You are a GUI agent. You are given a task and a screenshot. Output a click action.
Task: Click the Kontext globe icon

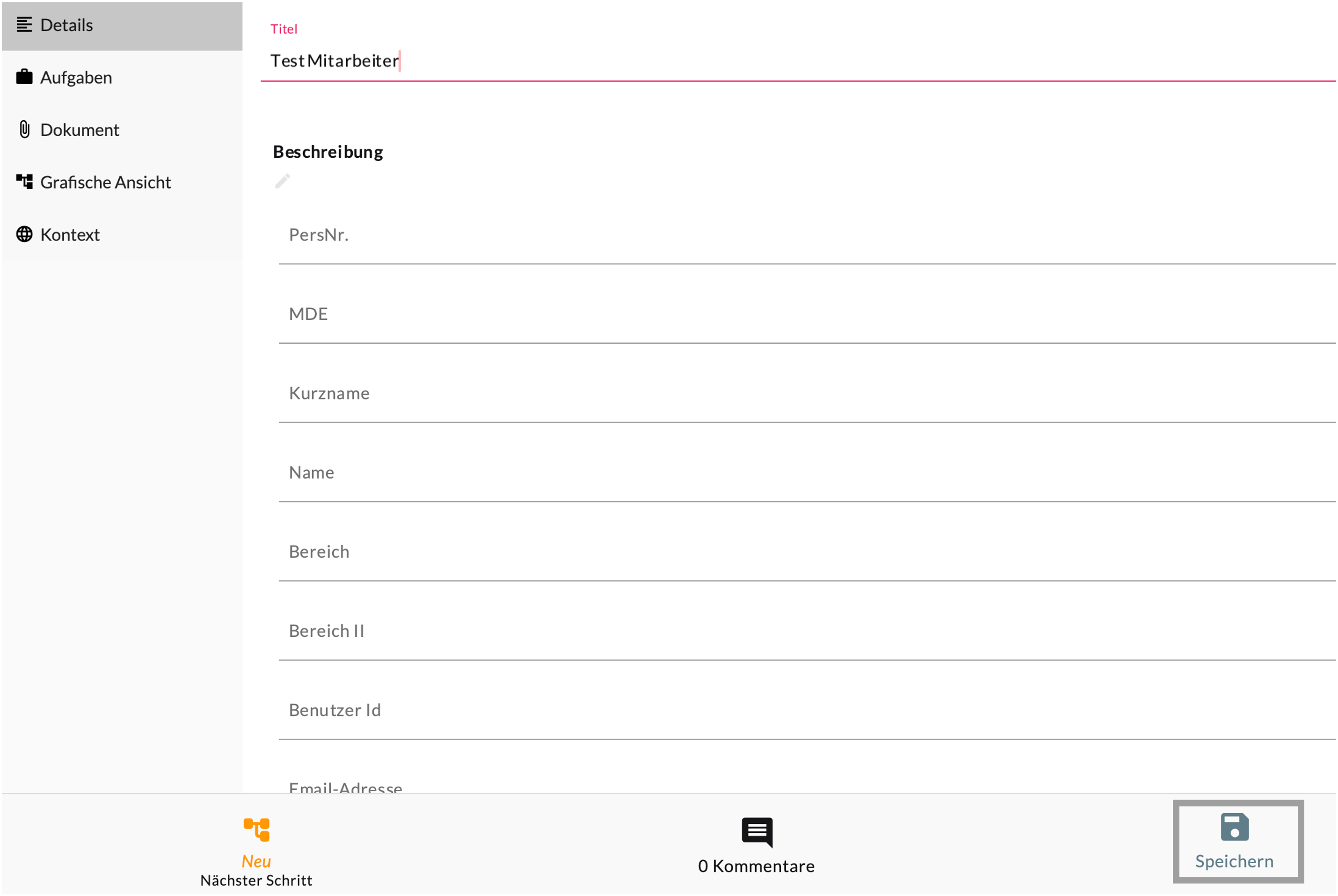pos(24,234)
